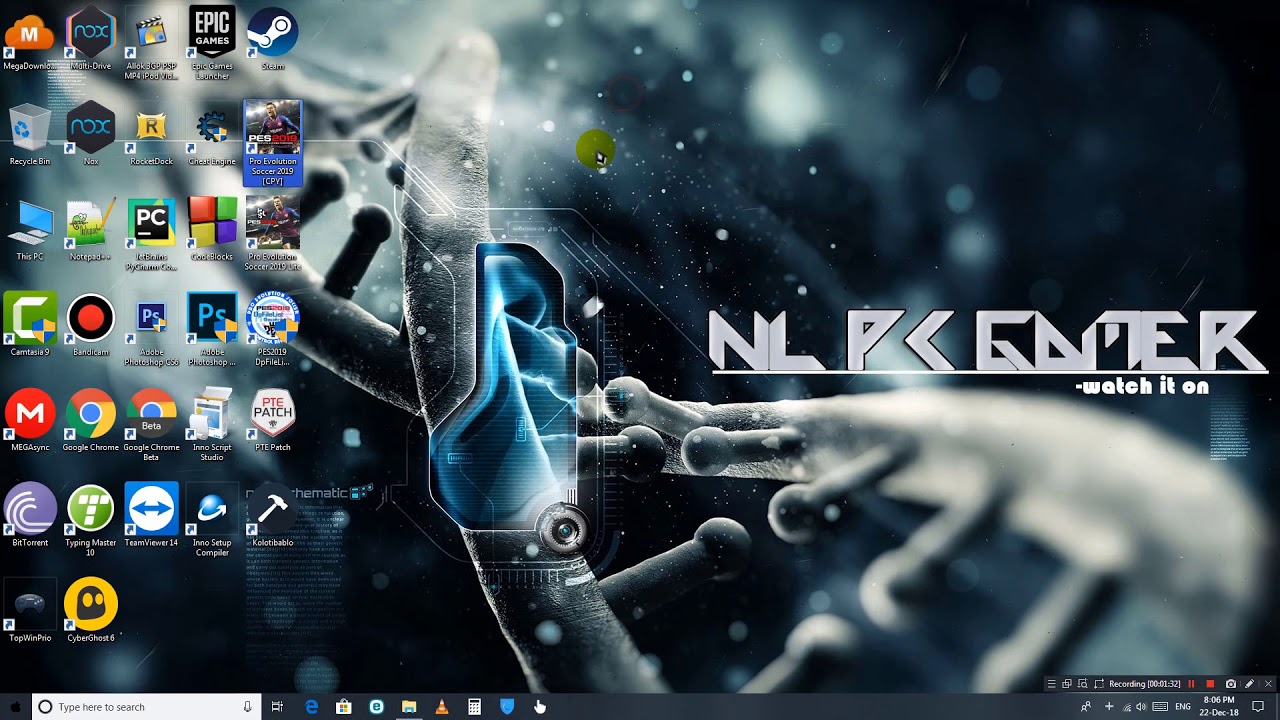Click the plus icon in system tray
1280x720 pixels.
click(x=1108, y=707)
